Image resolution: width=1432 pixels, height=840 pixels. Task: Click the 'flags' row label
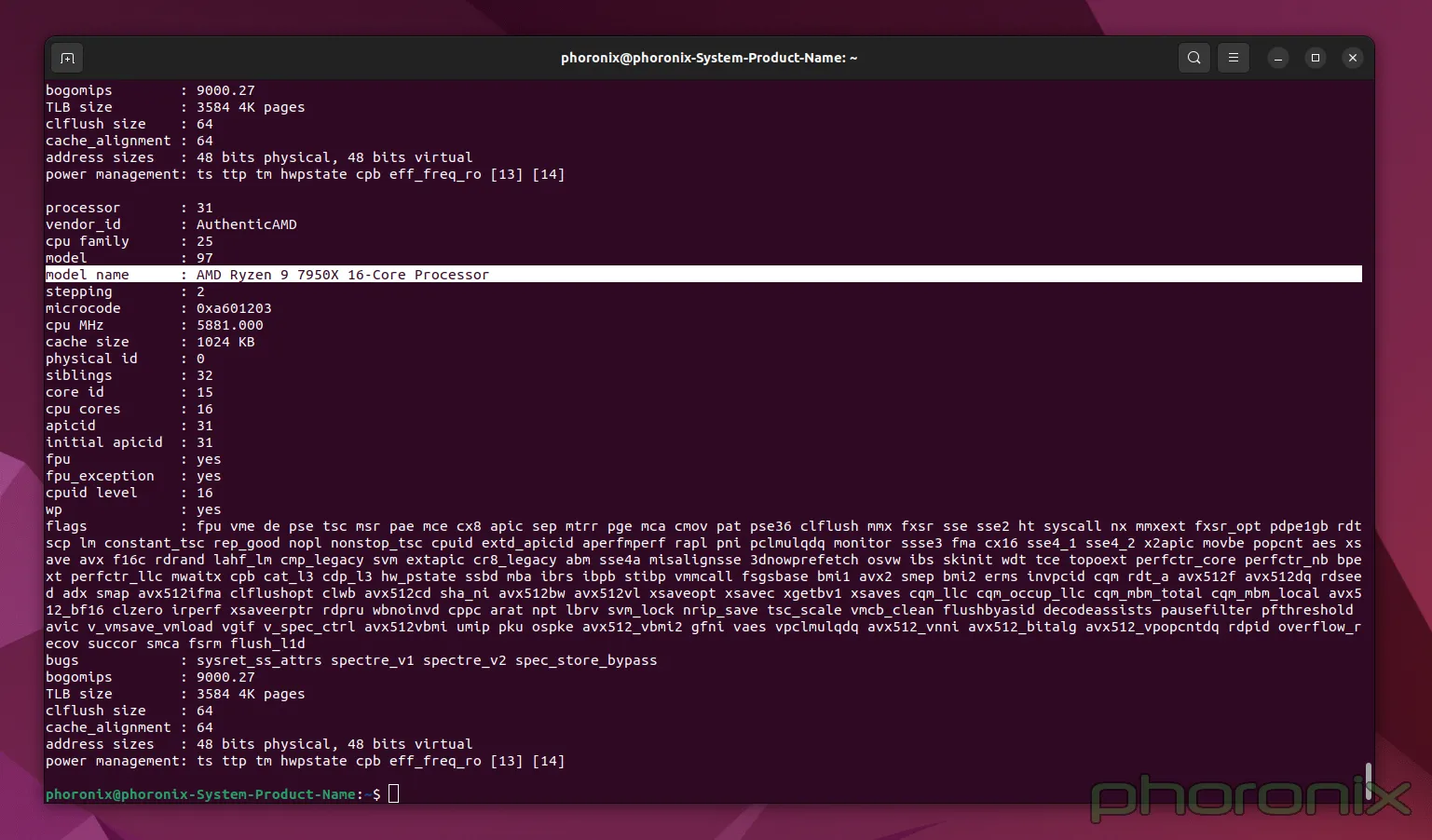coord(66,526)
